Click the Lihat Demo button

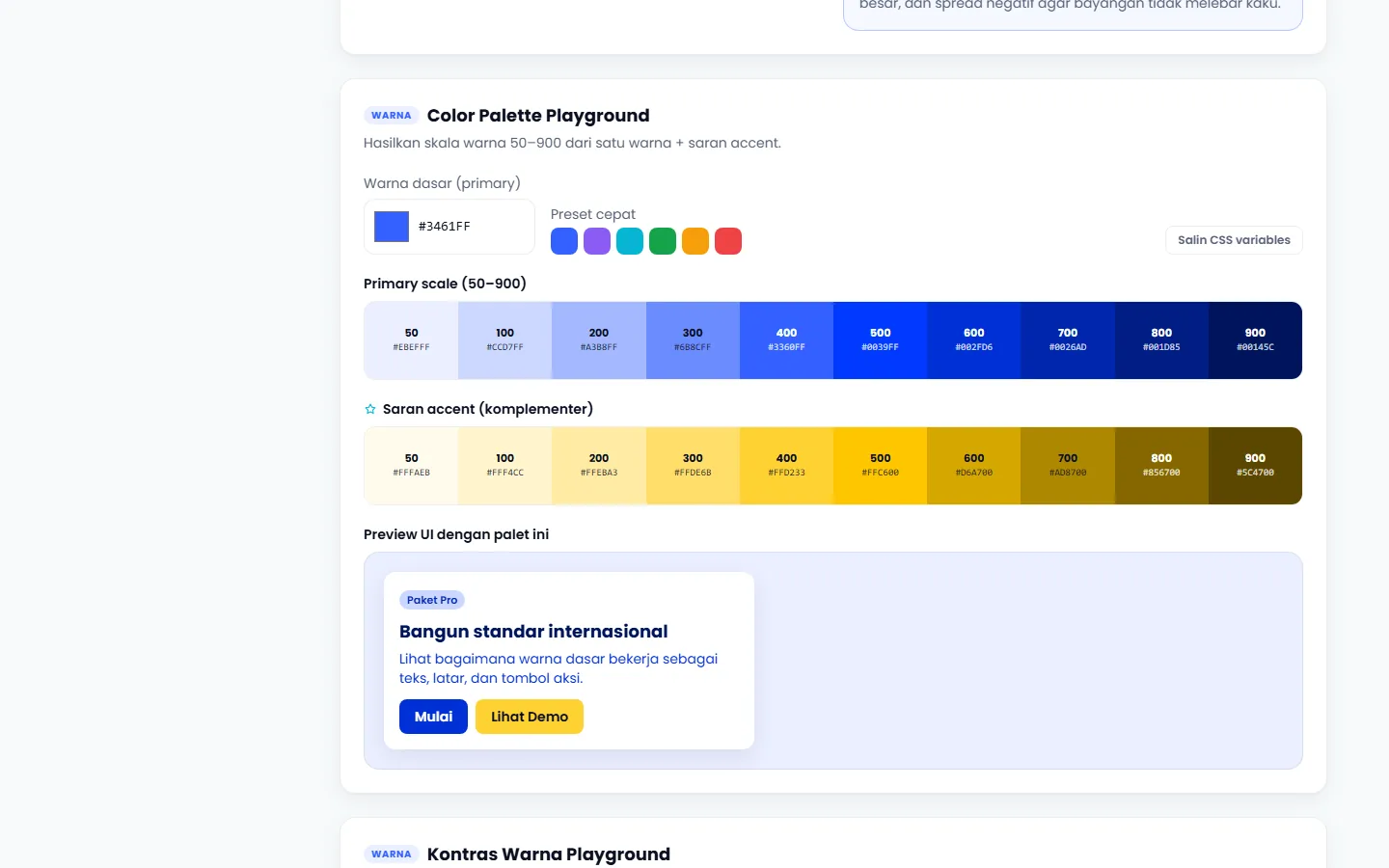click(x=530, y=717)
